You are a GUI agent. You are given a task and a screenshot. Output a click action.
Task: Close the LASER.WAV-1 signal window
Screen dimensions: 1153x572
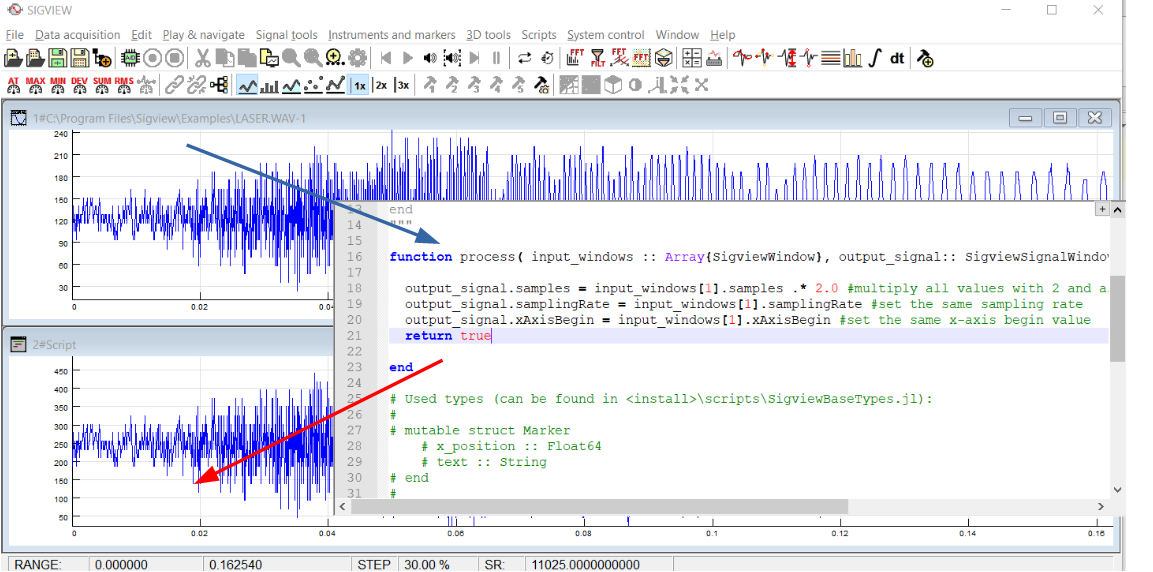[1096, 118]
